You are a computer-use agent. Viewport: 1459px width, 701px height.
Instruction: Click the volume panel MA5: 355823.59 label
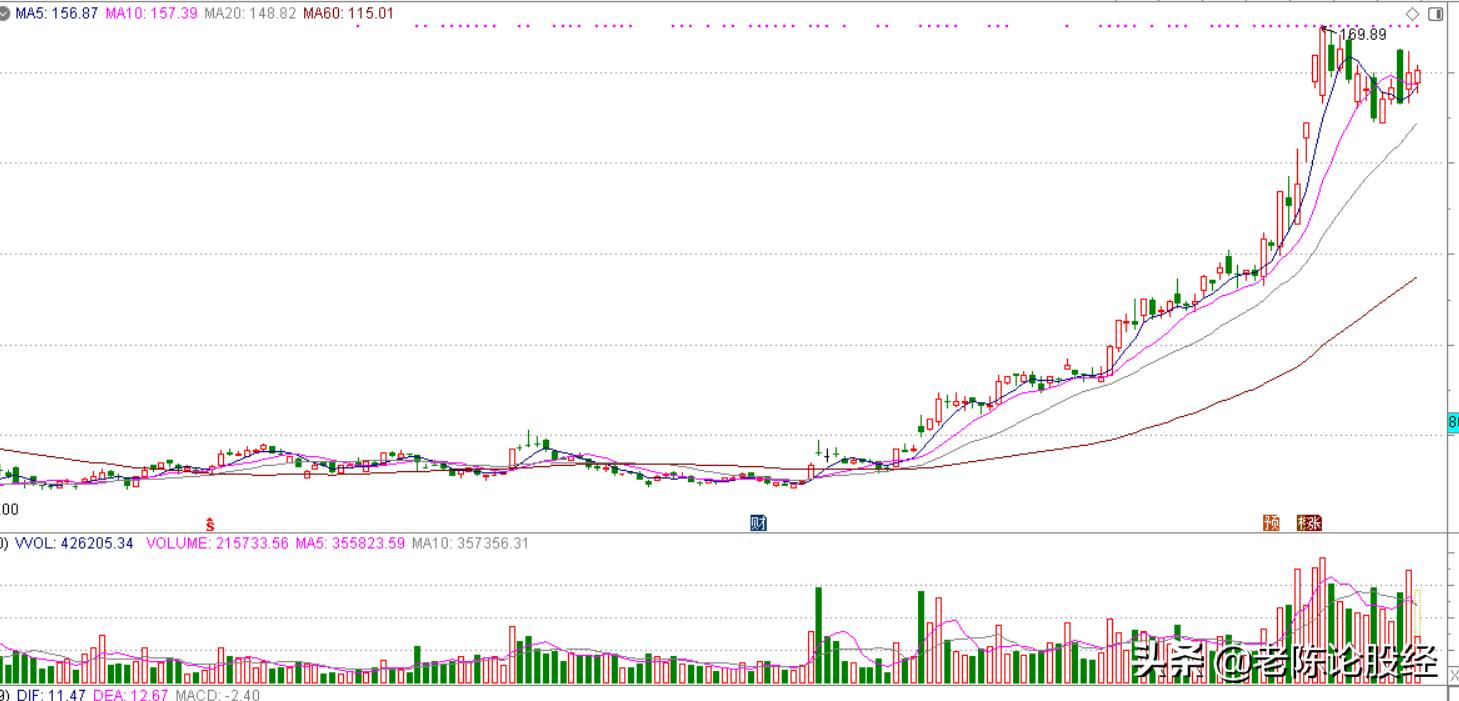(x=349, y=544)
